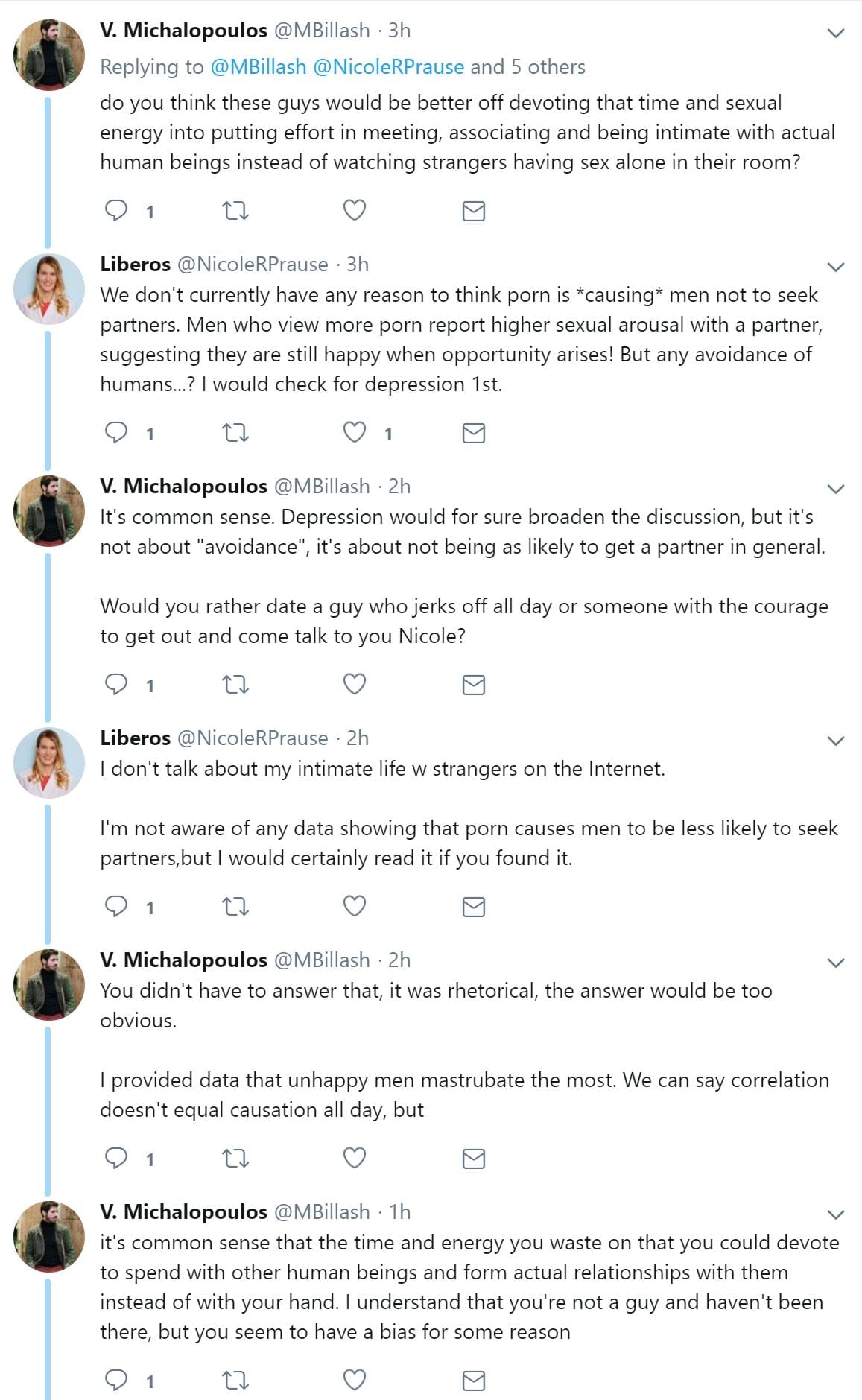Open the more options chevron on first tweet
Screen dimensions: 862x1400
pyautogui.click(x=836, y=33)
